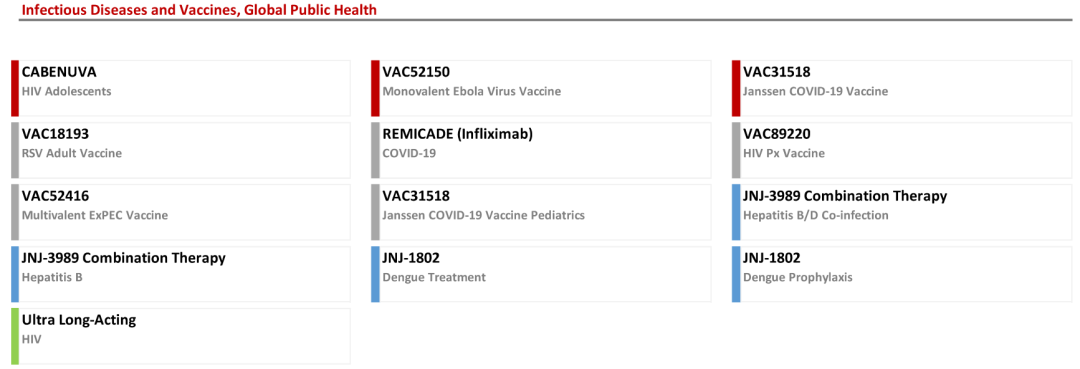Viewport: 1080px width, 369px height.
Task: Select the VAC18193 RSV Adult Vaccine card
Action: click(x=180, y=150)
